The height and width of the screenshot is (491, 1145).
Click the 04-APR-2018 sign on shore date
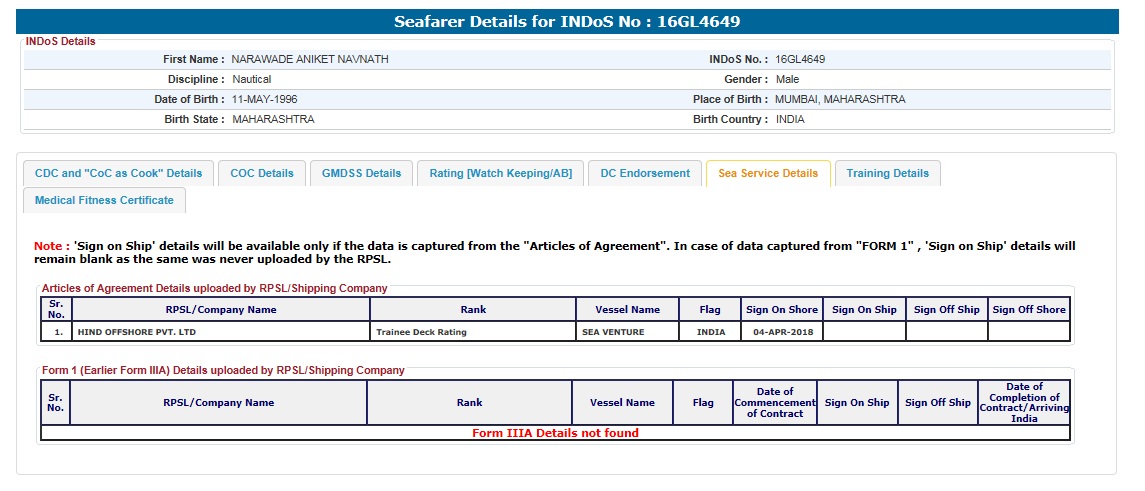(x=781, y=332)
